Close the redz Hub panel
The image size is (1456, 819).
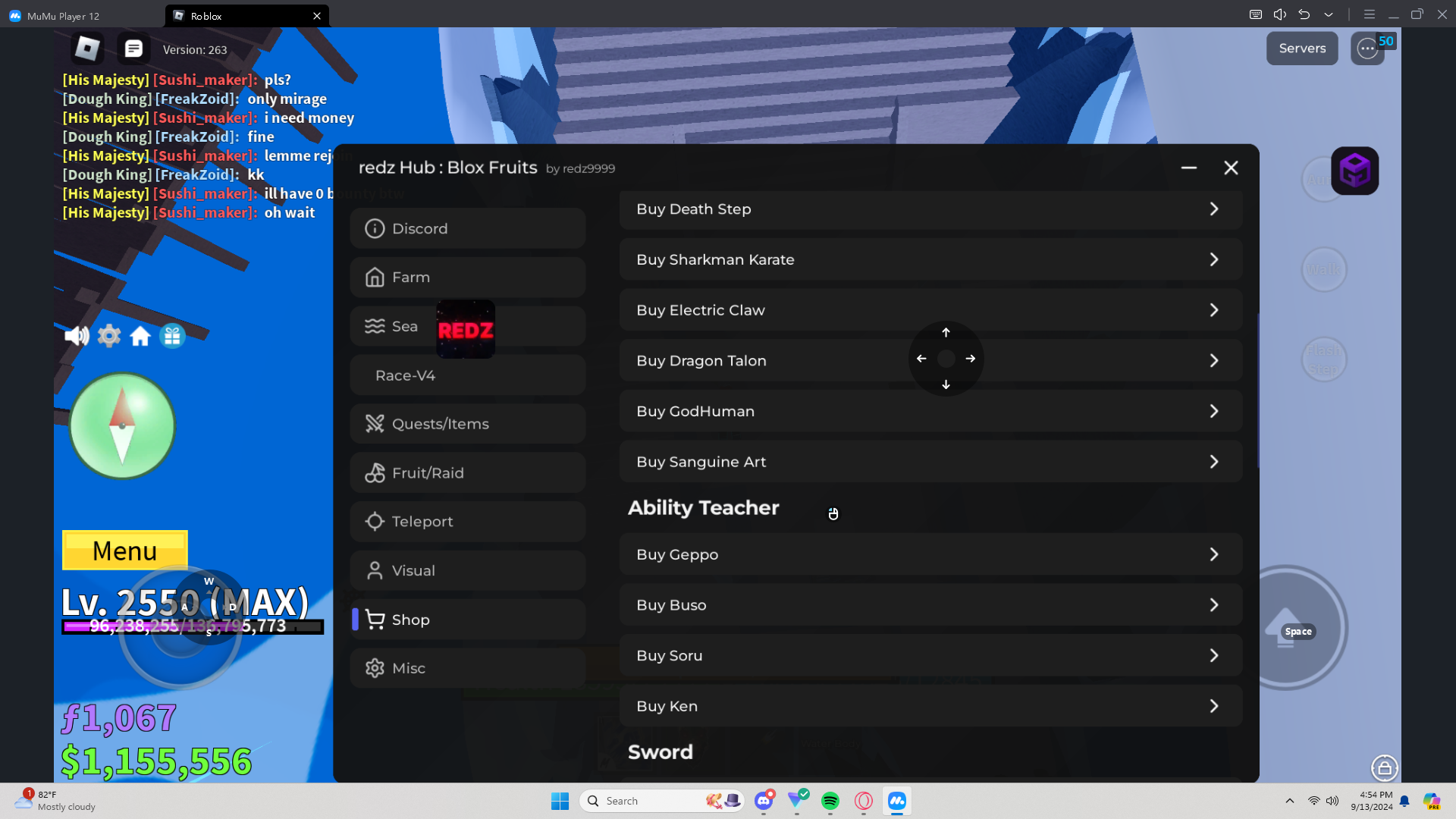click(x=1231, y=168)
